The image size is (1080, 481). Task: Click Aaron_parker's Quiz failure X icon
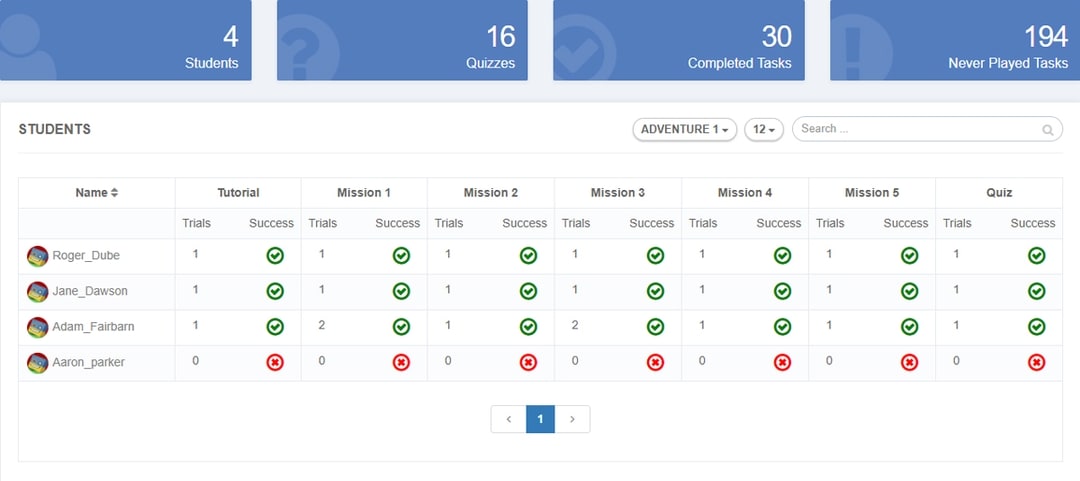(x=1036, y=362)
